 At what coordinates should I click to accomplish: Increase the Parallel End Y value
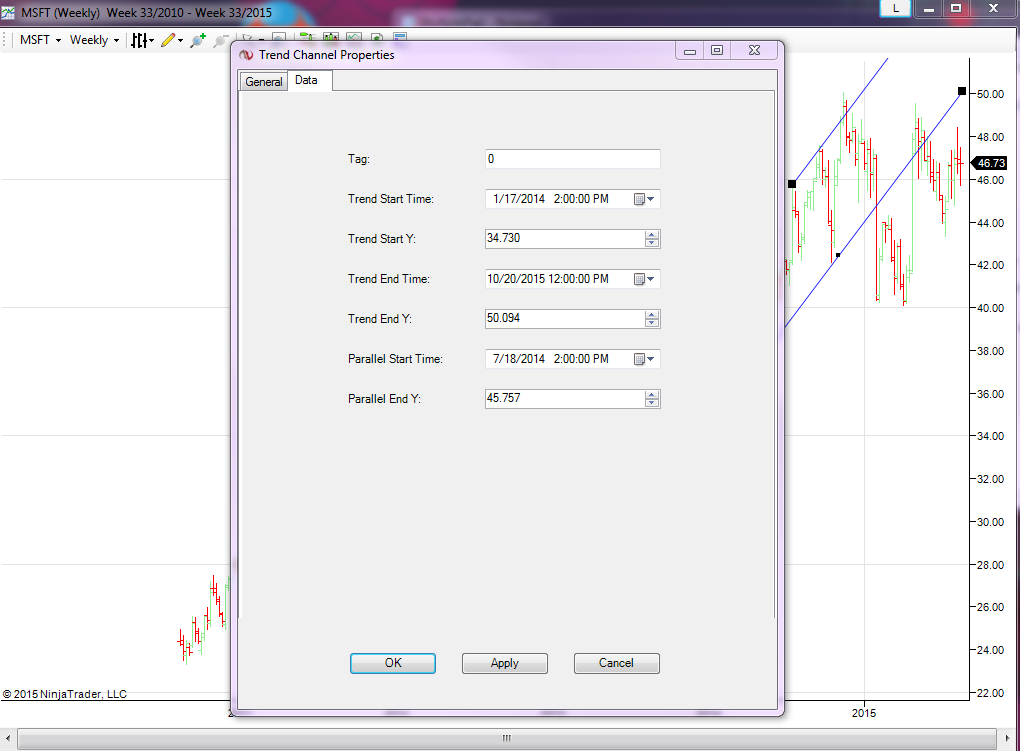[x=652, y=395]
